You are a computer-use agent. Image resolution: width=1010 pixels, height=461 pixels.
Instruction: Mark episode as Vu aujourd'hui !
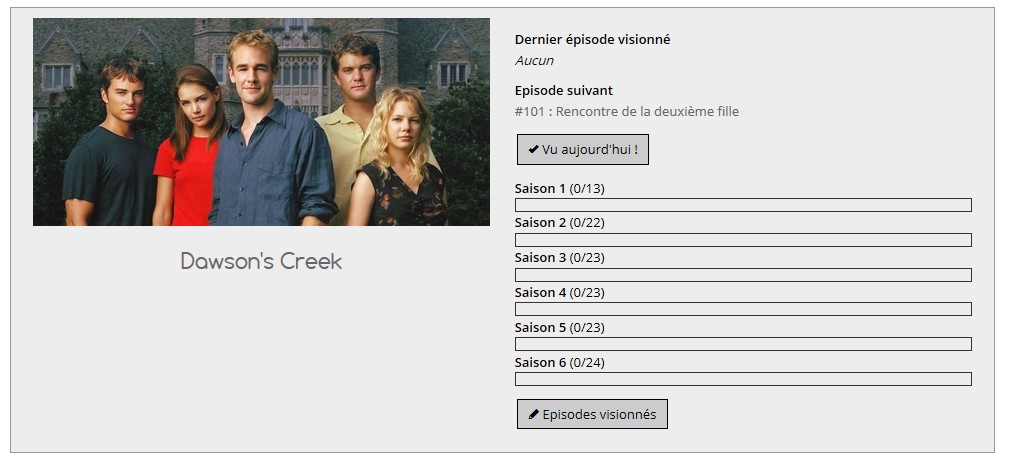583,149
